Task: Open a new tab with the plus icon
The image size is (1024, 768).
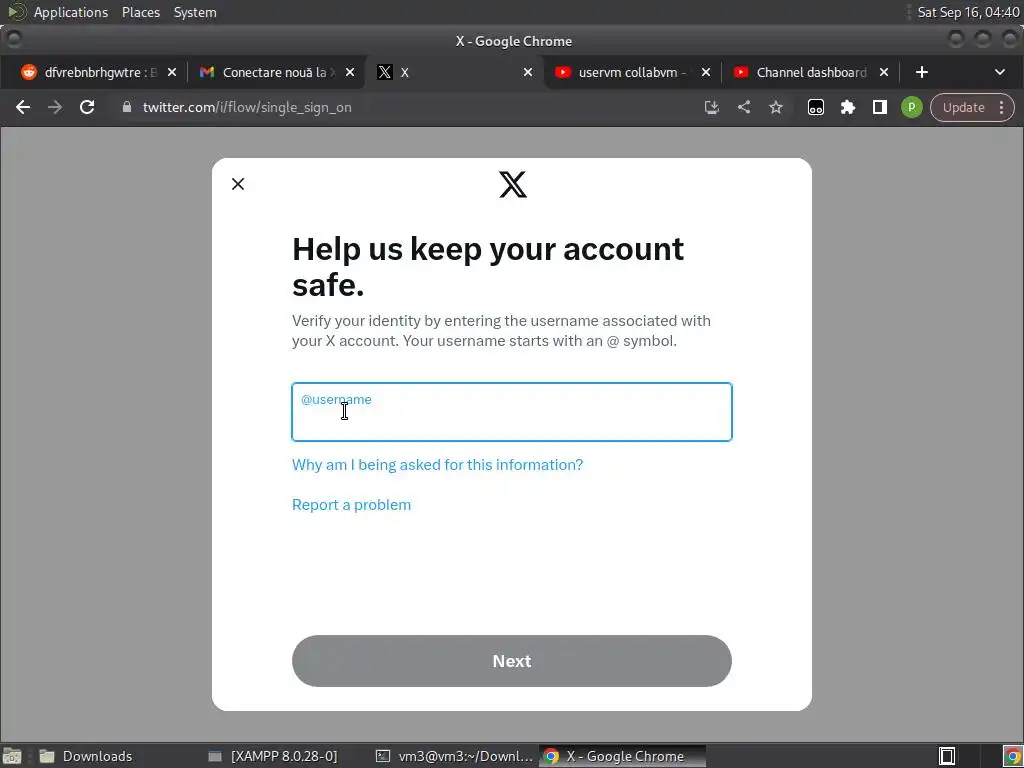Action: tap(921, 72)
